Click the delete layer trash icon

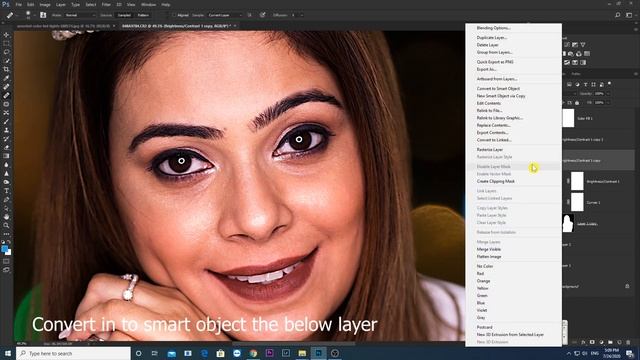tap(628, 342)
